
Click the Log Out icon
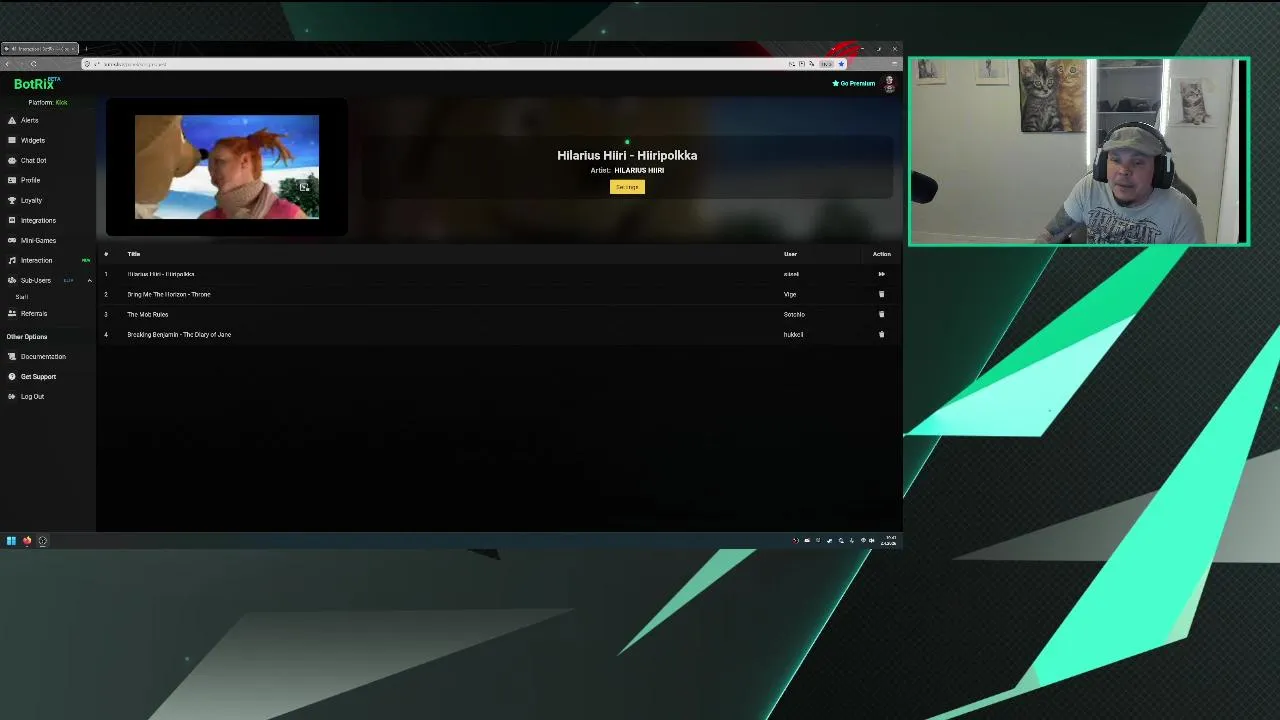(12, 396)
